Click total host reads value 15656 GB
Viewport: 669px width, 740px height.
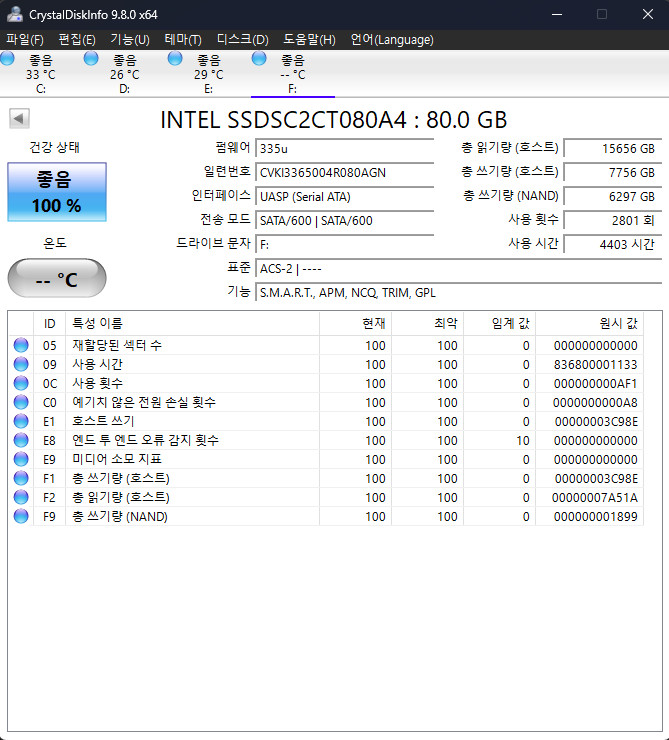[x=613, y=149]
